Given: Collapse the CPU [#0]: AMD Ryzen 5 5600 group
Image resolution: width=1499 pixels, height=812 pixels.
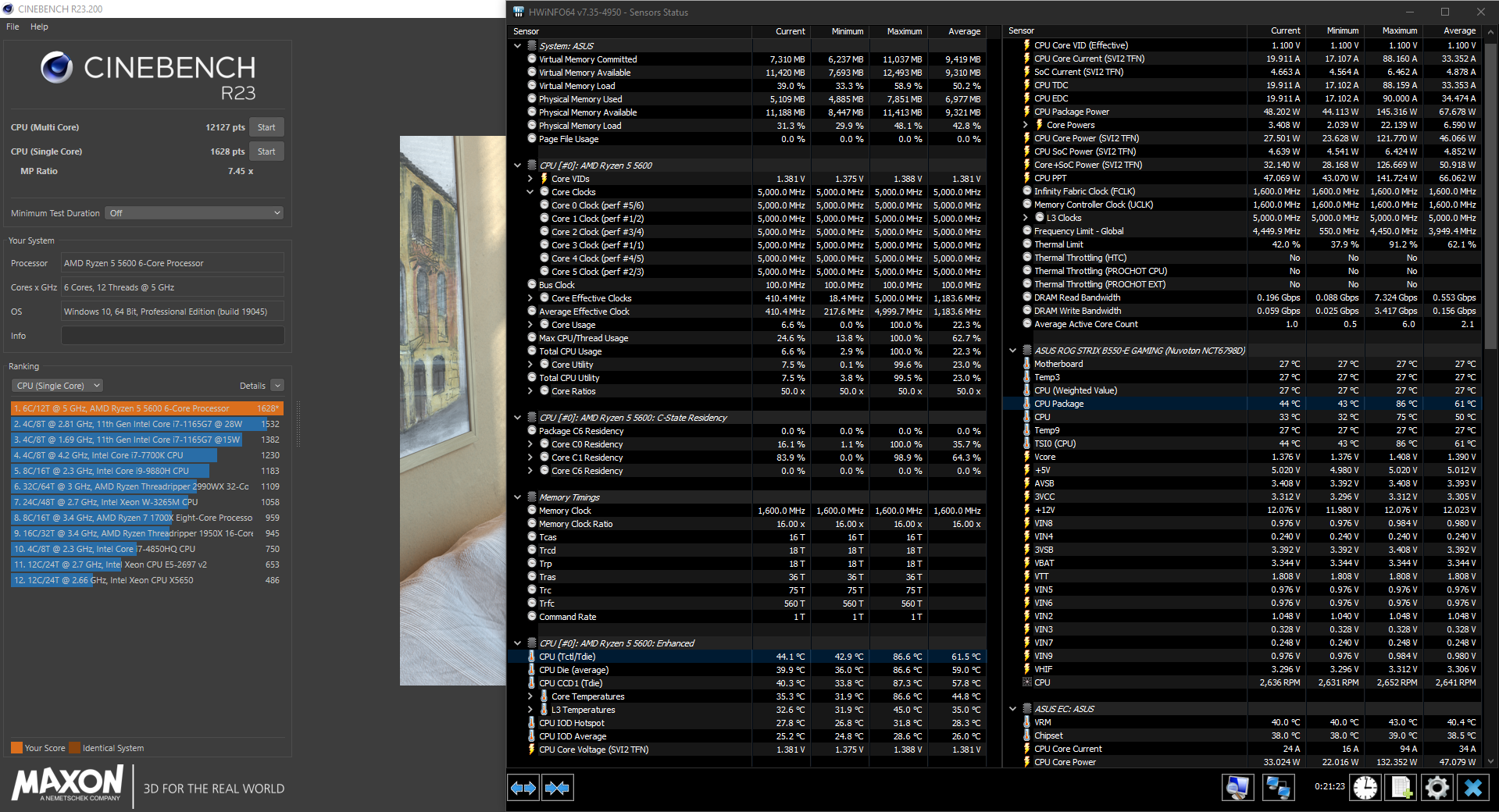Looking at the screenshot, I should (517, 166).
